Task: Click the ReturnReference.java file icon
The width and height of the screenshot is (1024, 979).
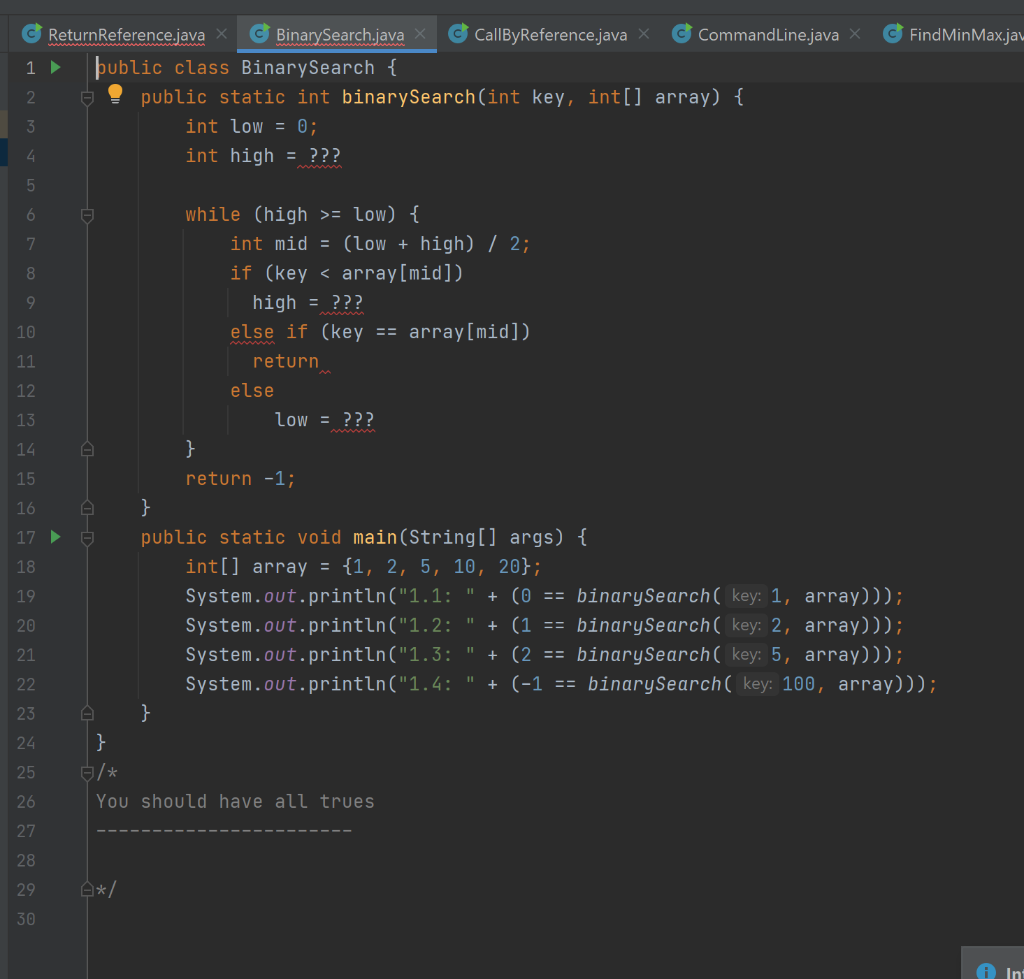Action: coord(31,33)
